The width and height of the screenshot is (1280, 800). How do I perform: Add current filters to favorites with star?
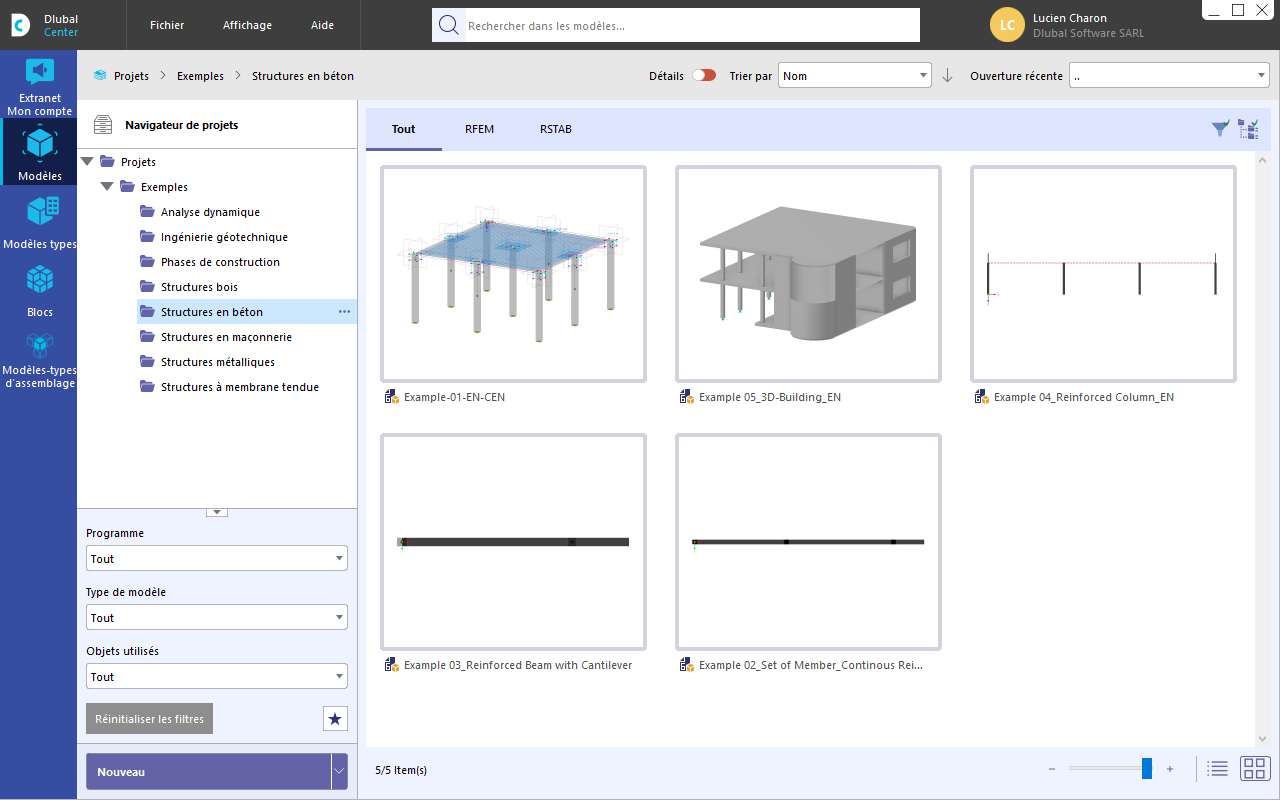tap(336, 718)
